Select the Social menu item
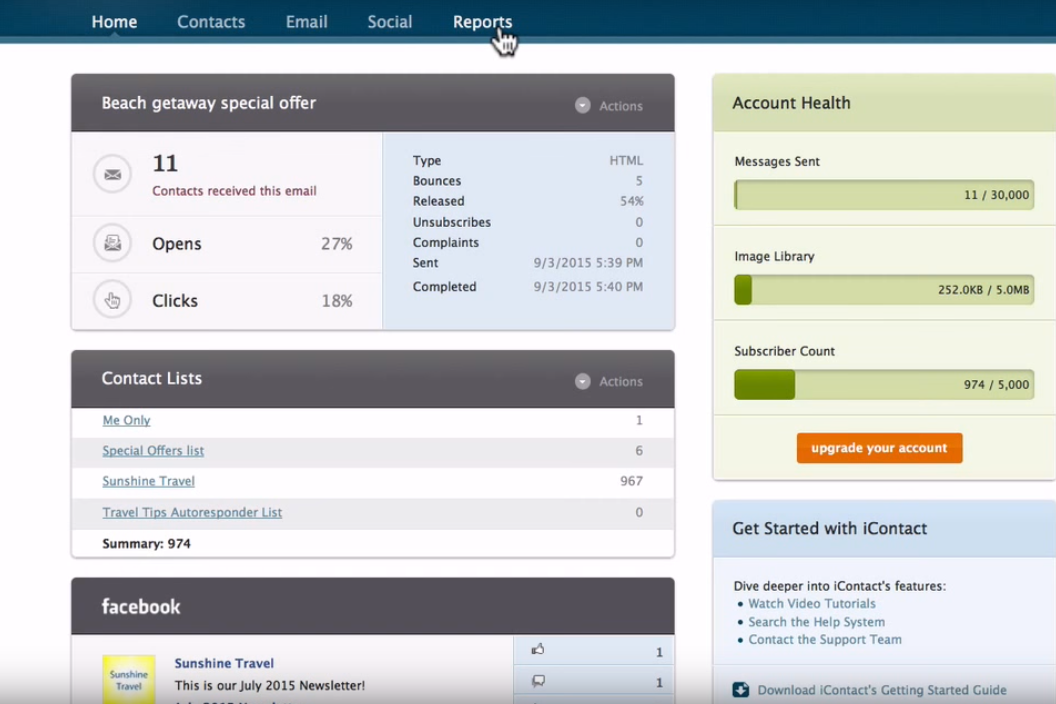 pos(389,22)
